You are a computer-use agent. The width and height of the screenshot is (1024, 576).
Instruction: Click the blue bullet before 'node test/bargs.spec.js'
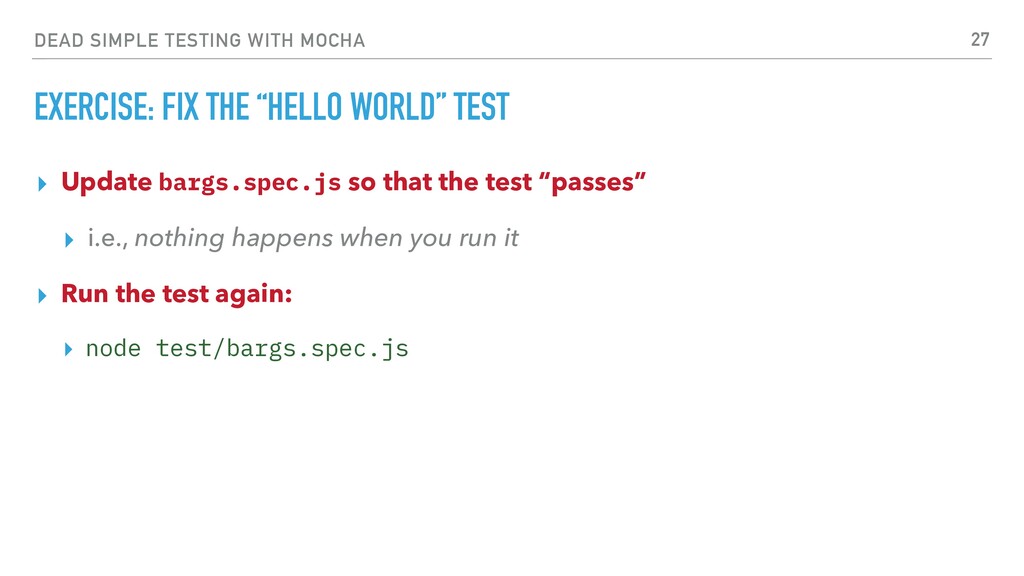69,349
